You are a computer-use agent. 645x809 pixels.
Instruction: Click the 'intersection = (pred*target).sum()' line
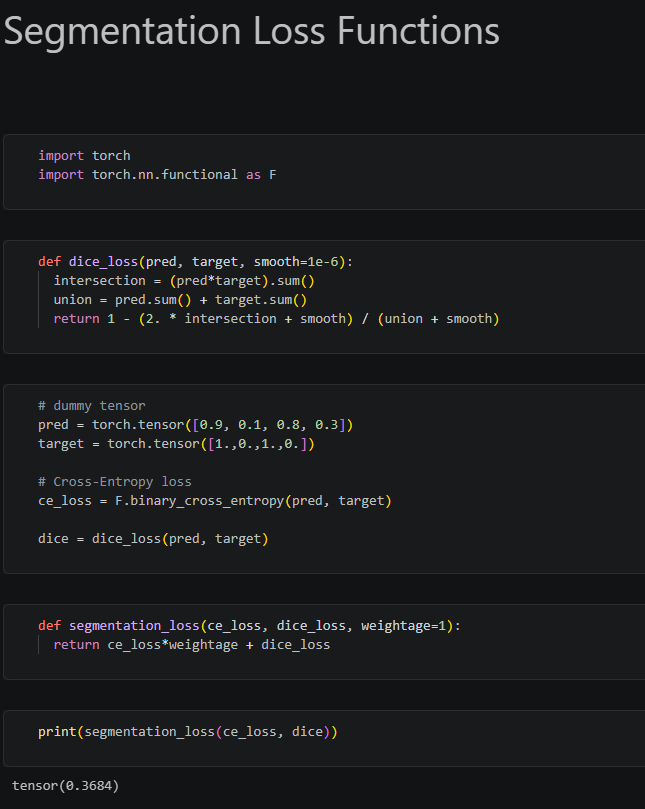coord(184,281)
